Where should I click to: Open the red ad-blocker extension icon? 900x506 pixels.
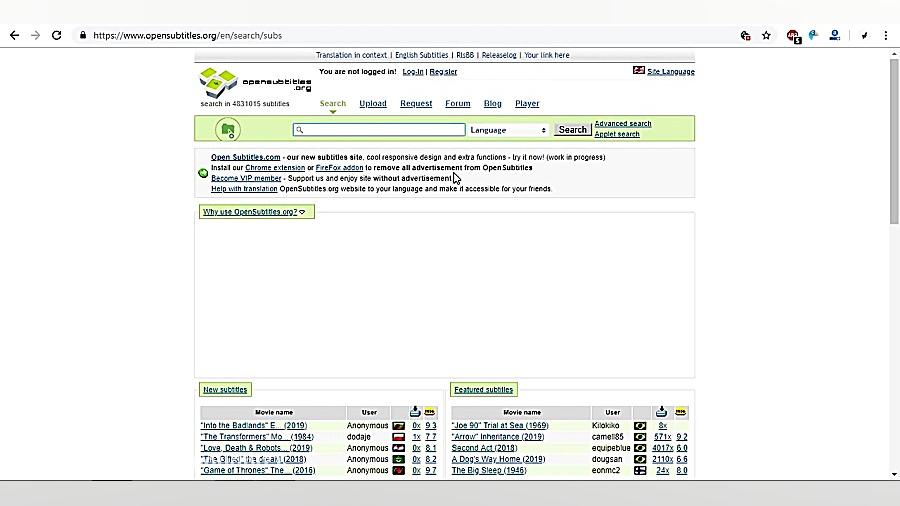tap(793, 36)
